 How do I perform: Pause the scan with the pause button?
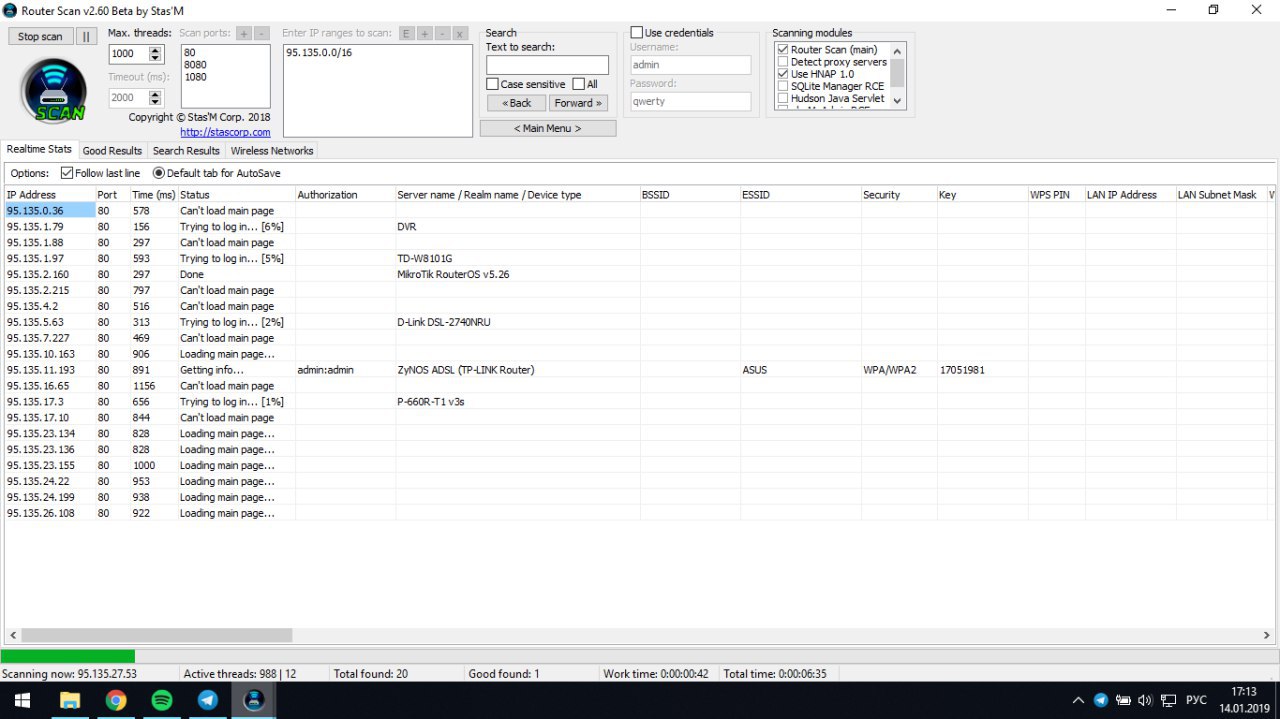(x=86, y=36)
